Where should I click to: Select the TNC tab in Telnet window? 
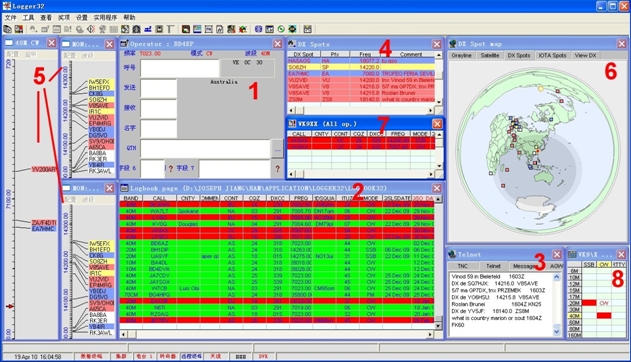(463, 266)
